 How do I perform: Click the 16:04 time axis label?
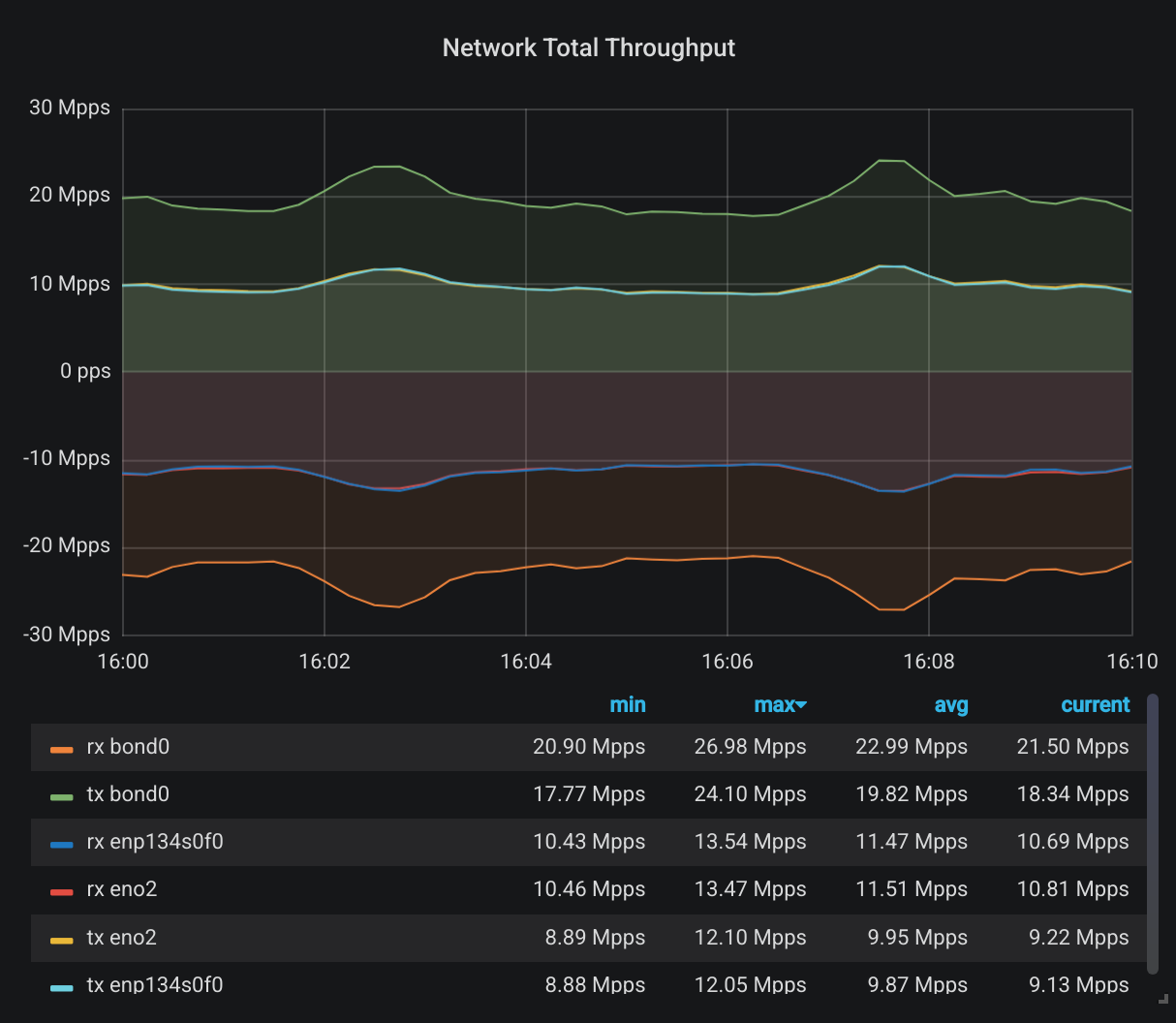click(x=526, y=662)
